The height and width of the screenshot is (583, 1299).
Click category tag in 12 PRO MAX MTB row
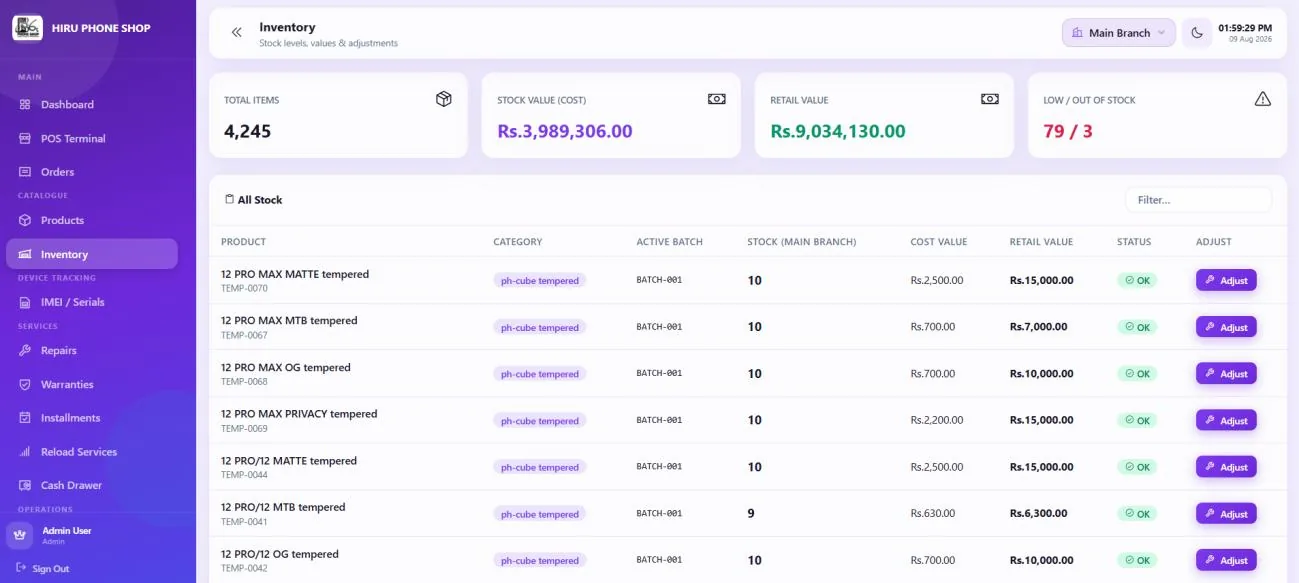(x=539, y=327)
